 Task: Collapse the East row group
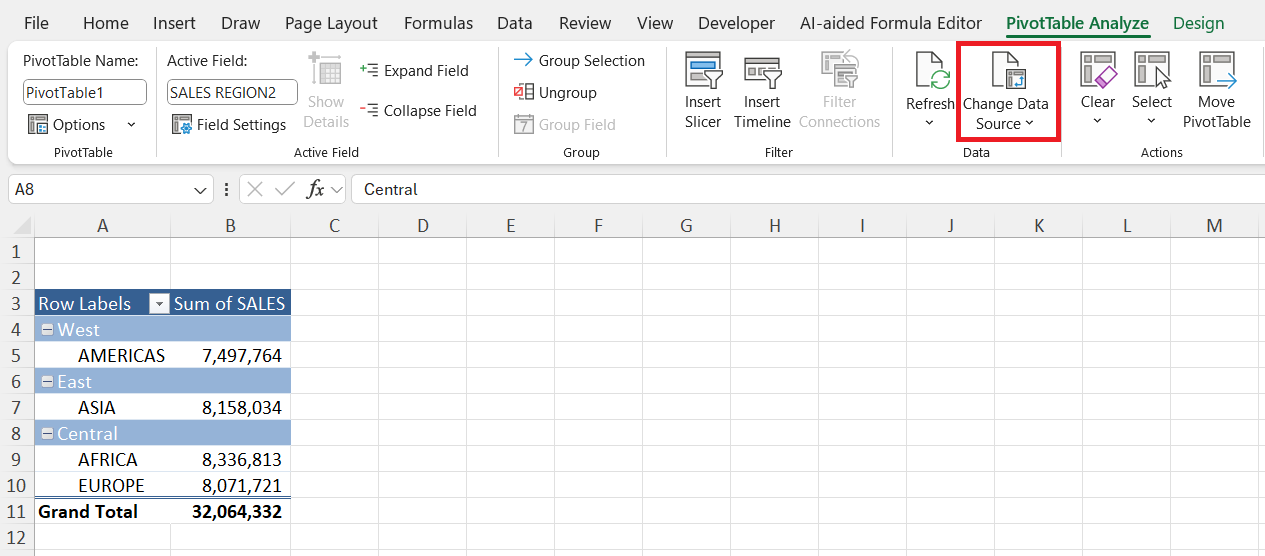[x=47, y=382]
